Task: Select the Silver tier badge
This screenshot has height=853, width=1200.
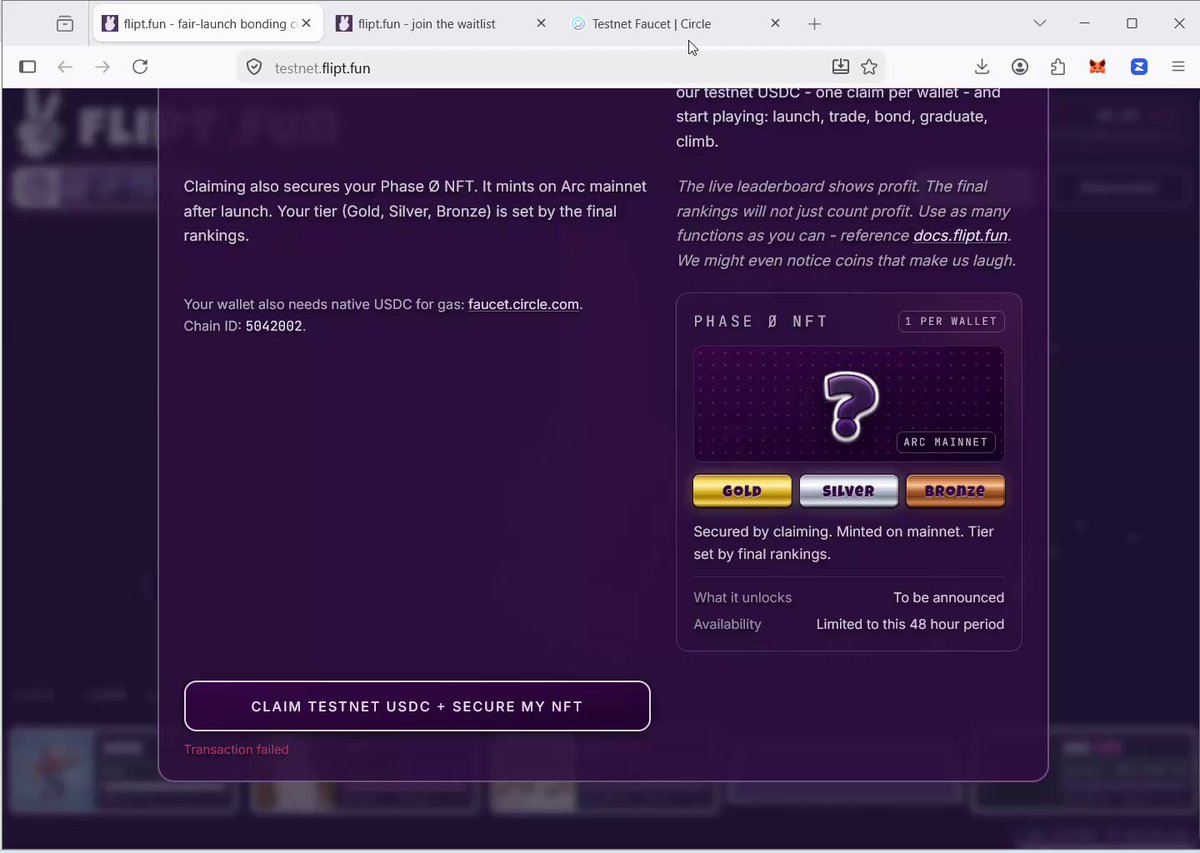Action: click(848, 491)
